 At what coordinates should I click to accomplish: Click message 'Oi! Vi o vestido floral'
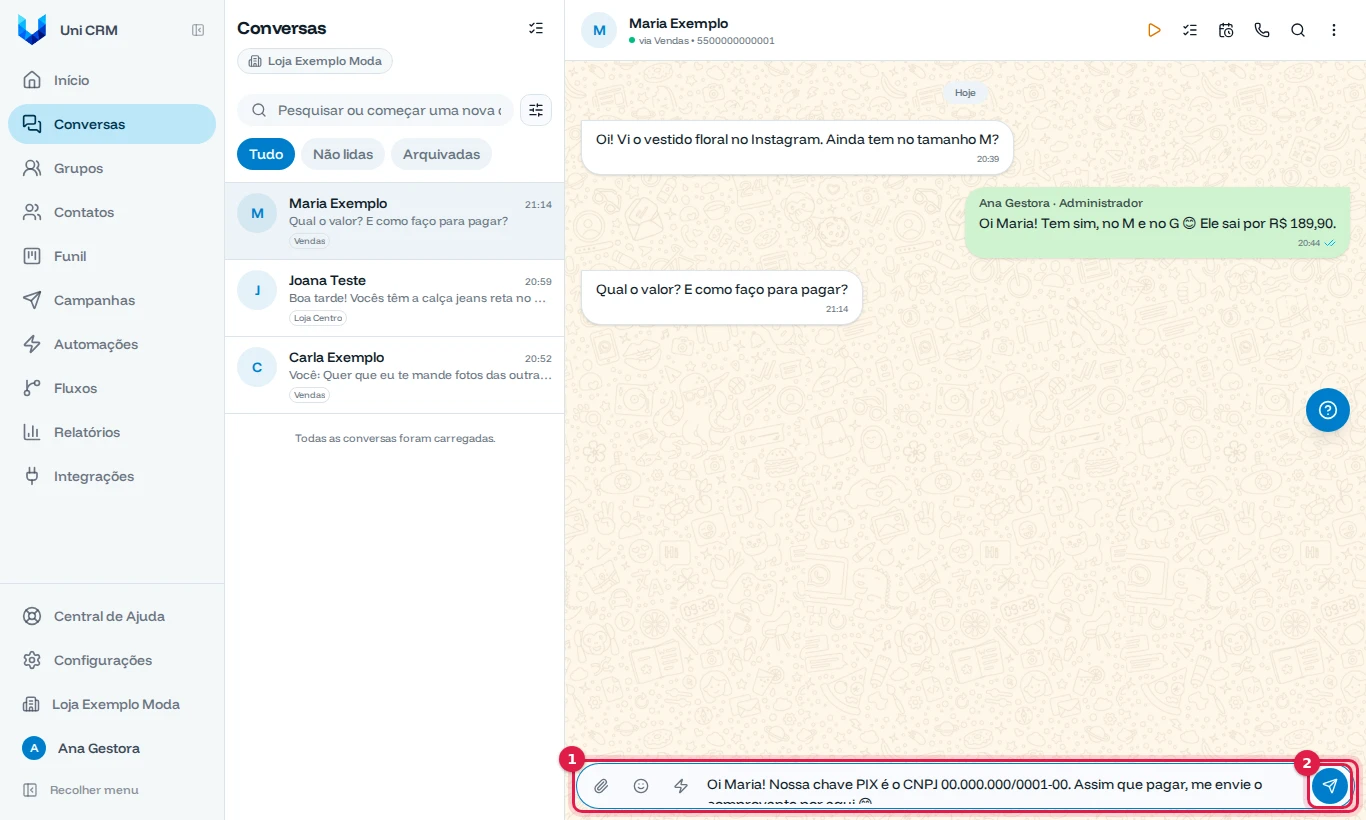(797, 147)
